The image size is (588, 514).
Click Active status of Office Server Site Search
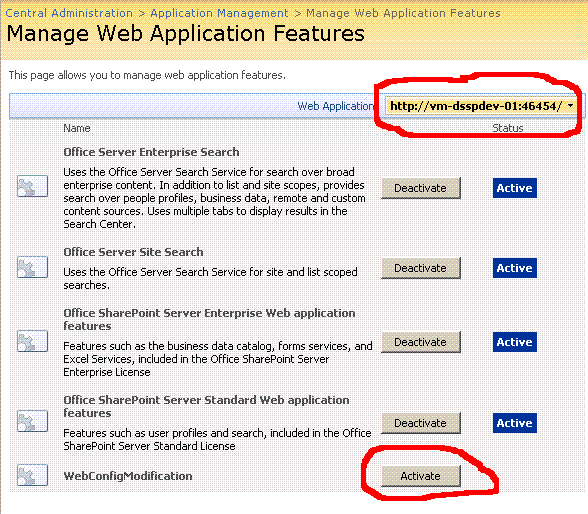[x=514, y=268]
